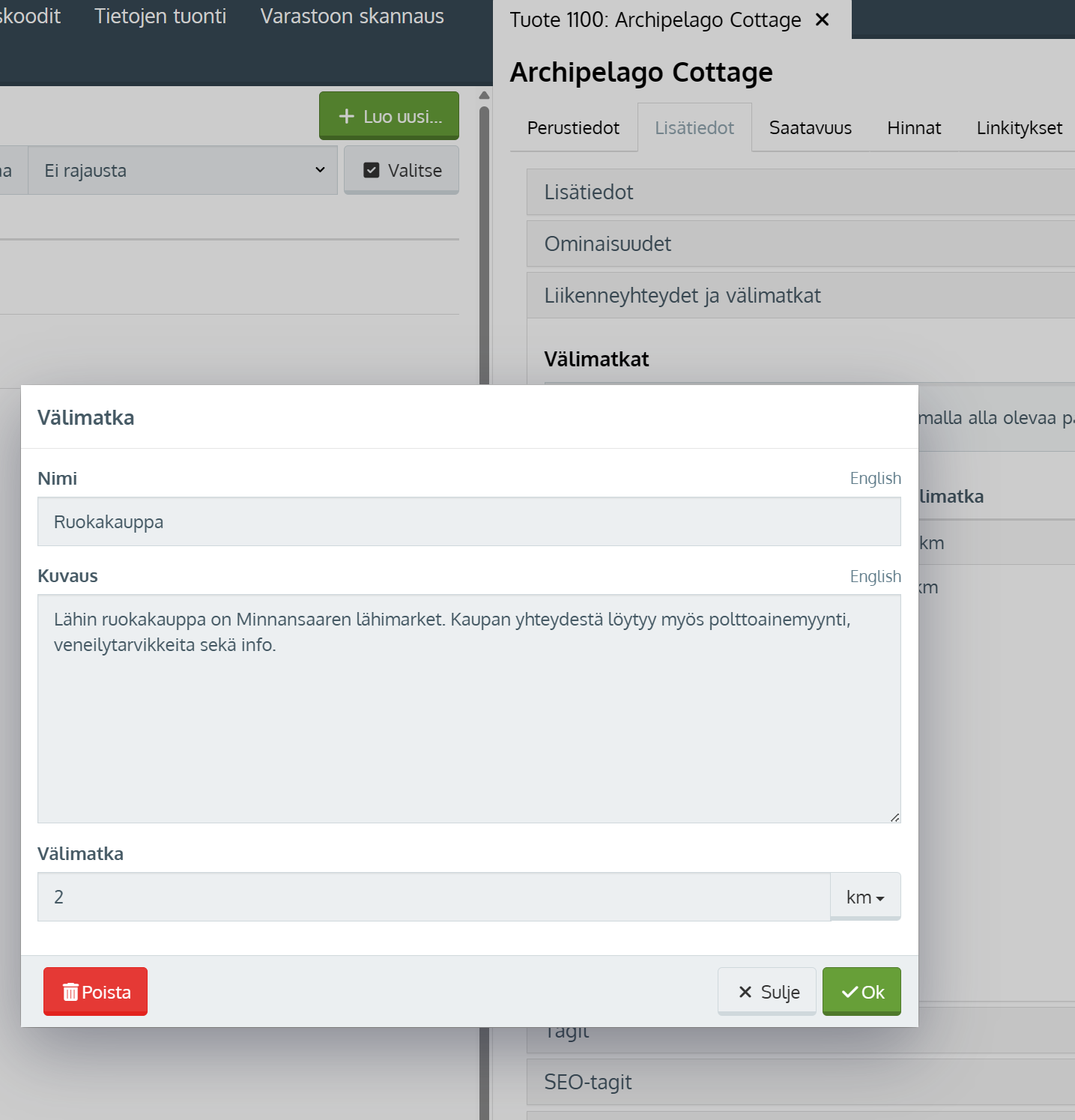This screenshot has height=1120, width=1075.
Task: Switch to the Perustiedot tab
Action: pyautogui.click(x=573, y=127)
